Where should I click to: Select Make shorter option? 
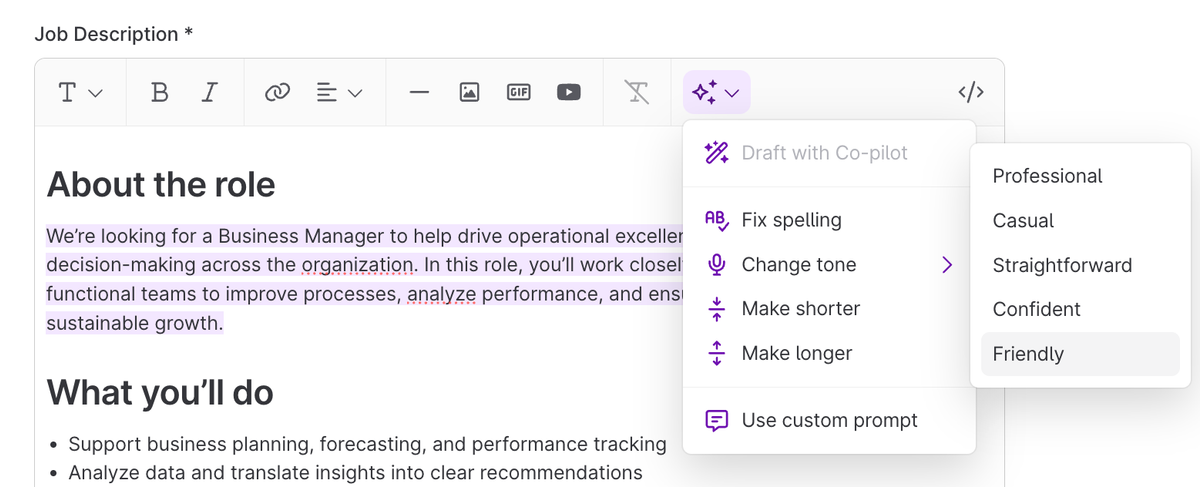tap(800, 309)
